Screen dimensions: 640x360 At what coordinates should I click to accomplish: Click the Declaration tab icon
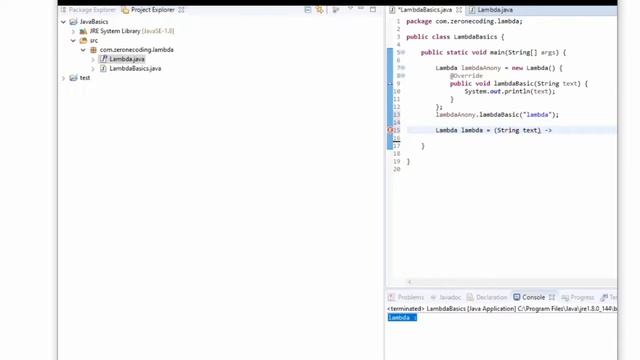[470, 297]
